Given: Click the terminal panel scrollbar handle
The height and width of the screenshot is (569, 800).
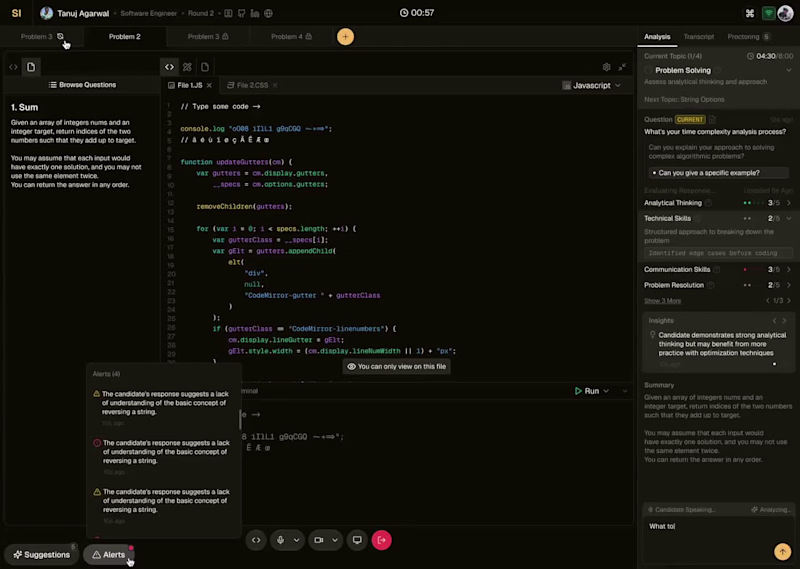Looking at the screenshot, I should [x=240, y=420].
